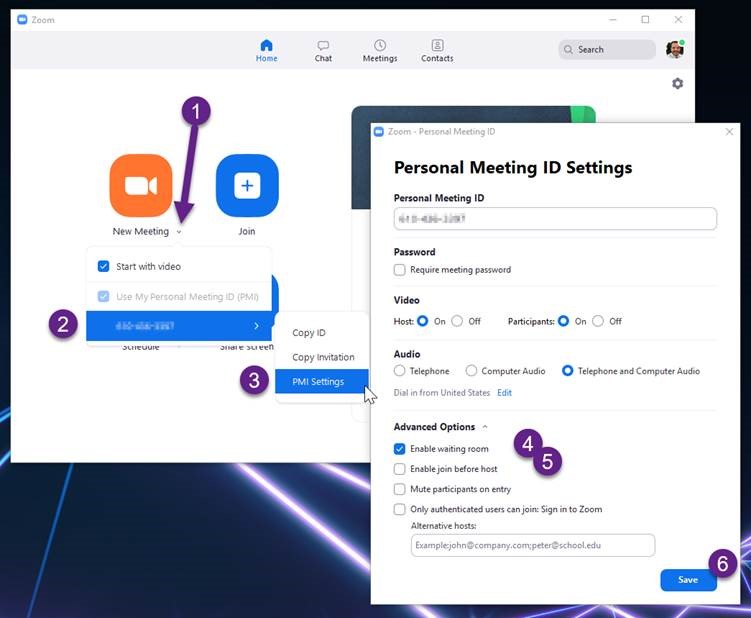The height and width of the screenshot is (618, 751).
Task: Open the Meetings tab
Action: click(380, 51)
